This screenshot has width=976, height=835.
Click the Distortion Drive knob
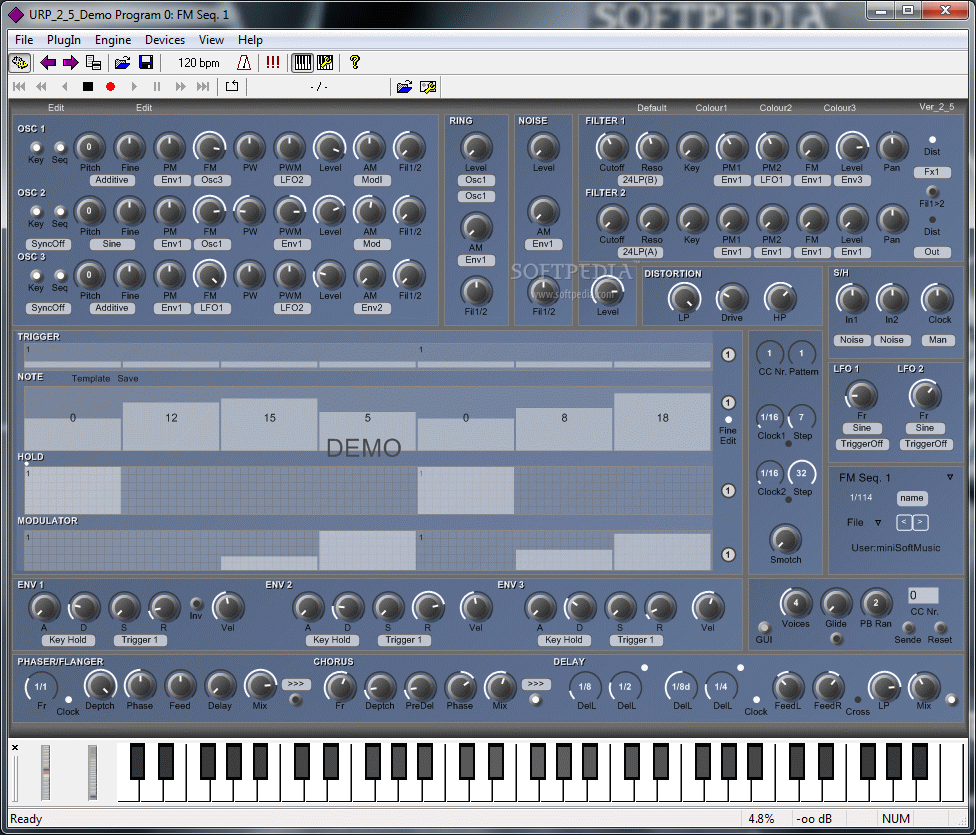(732, 299)
